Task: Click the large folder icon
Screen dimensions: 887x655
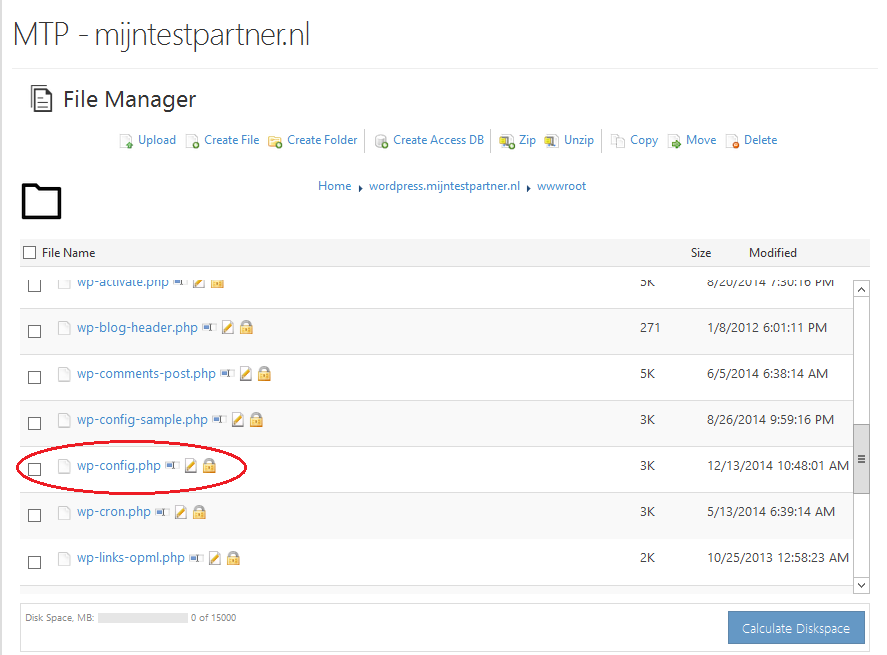Action: coord(41,201)
